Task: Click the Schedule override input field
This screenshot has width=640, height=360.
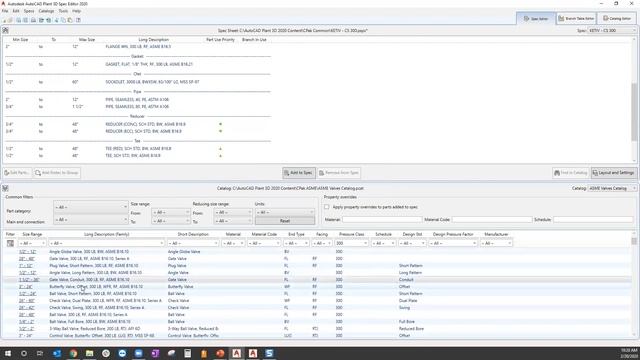Action: pyautogui.click(x=593, y=220)
